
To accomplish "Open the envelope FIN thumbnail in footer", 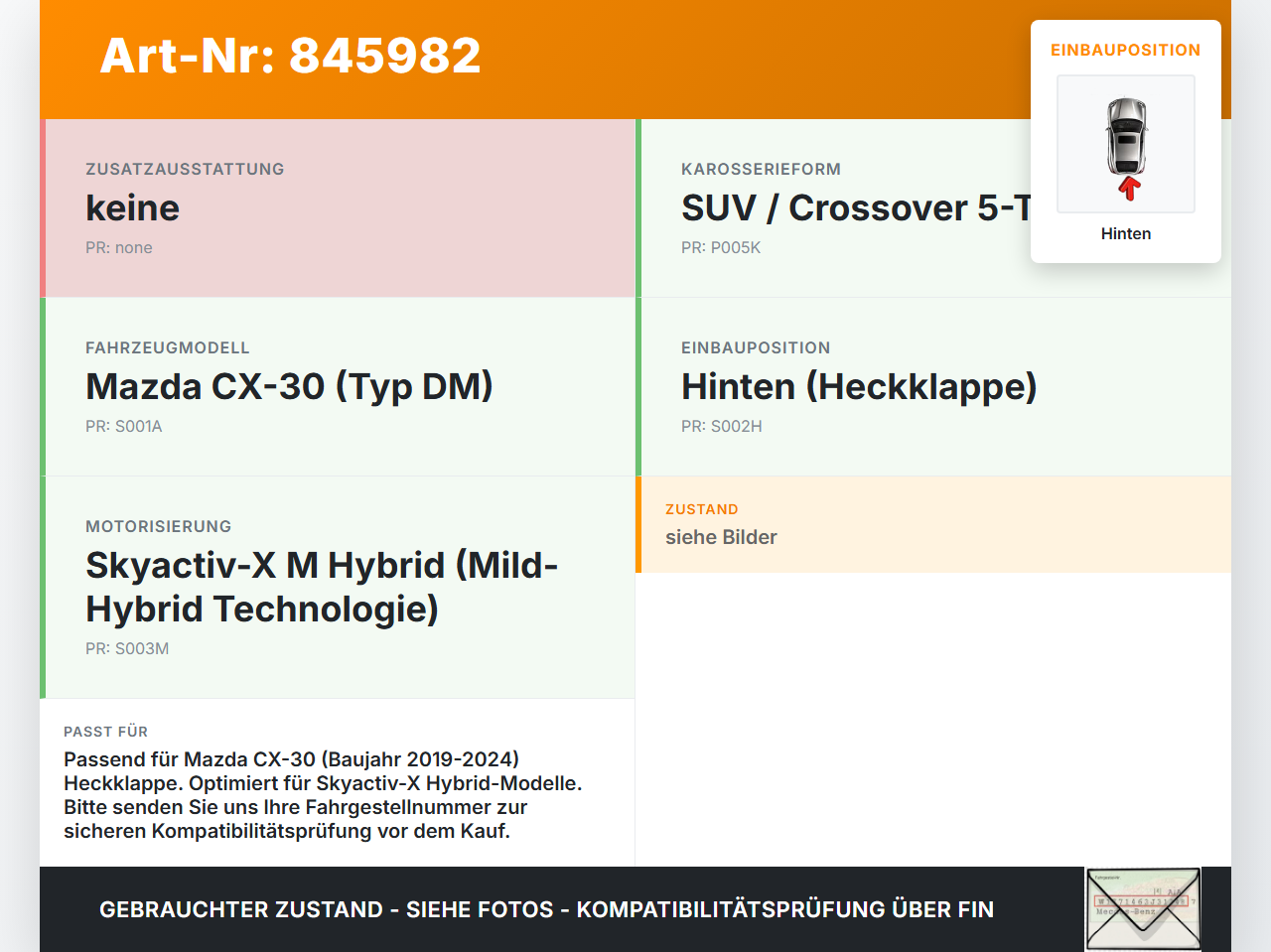I will click(x=1143, y=909).
